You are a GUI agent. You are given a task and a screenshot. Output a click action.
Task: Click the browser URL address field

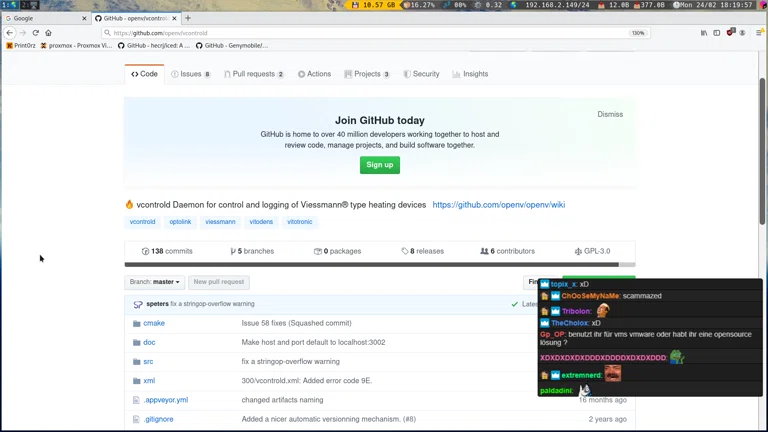coord(360,33)
